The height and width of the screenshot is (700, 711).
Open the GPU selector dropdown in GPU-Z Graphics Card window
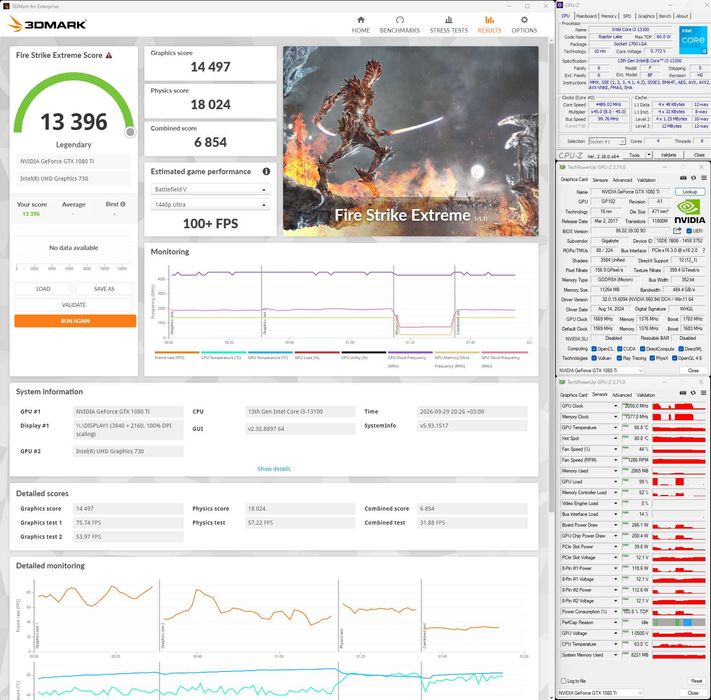pyautogui.click(x=601, y=370)
